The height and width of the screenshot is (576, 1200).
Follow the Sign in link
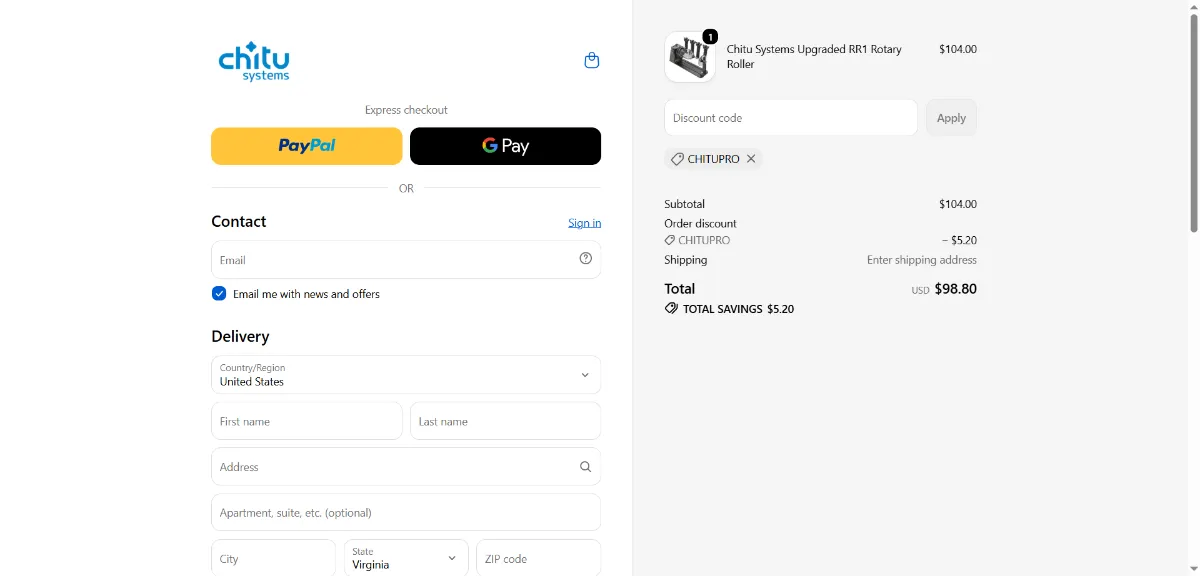[x=585, y=223]
